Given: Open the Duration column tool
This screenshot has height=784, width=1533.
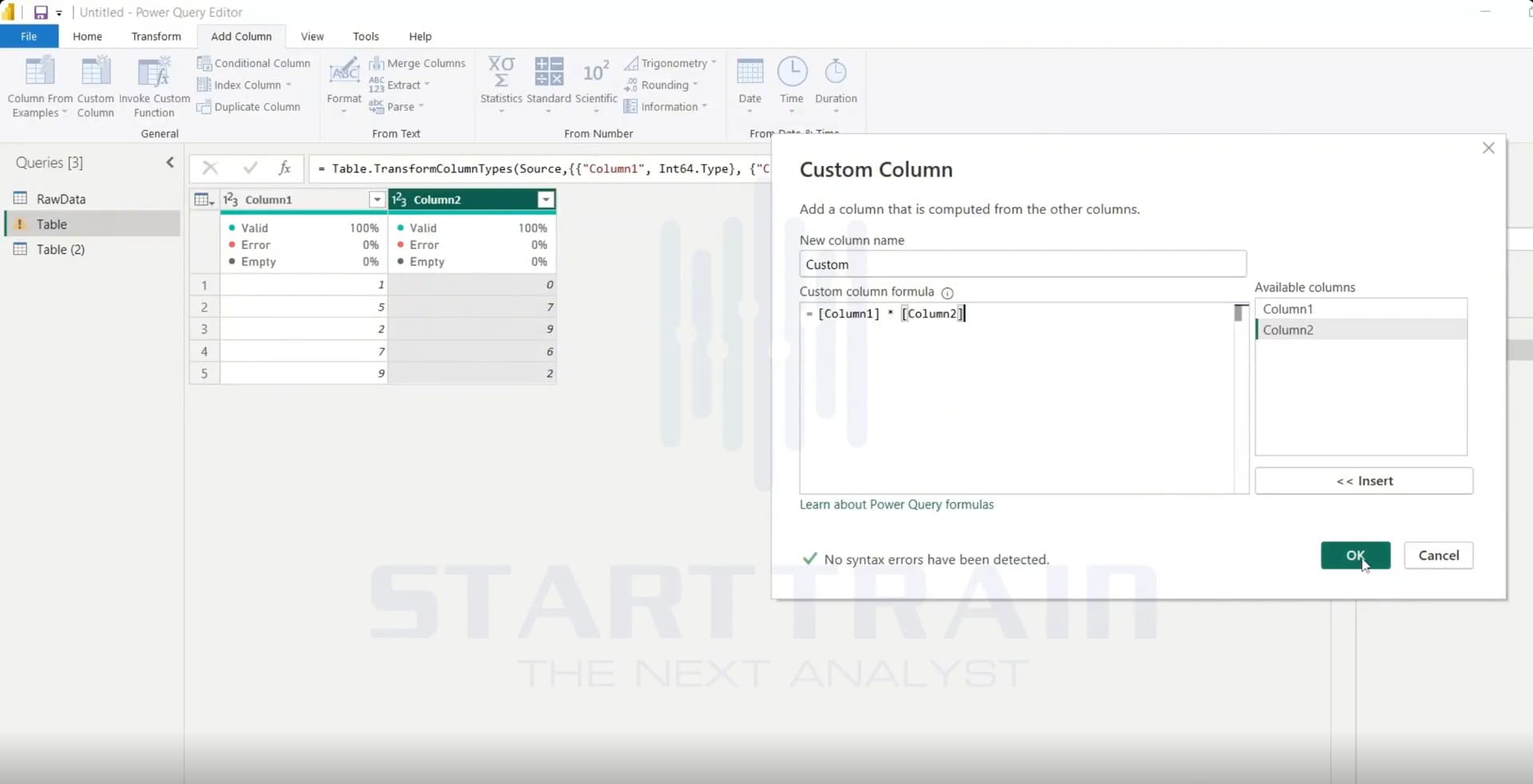Looking at the screenshot, I should pos(836,85).
